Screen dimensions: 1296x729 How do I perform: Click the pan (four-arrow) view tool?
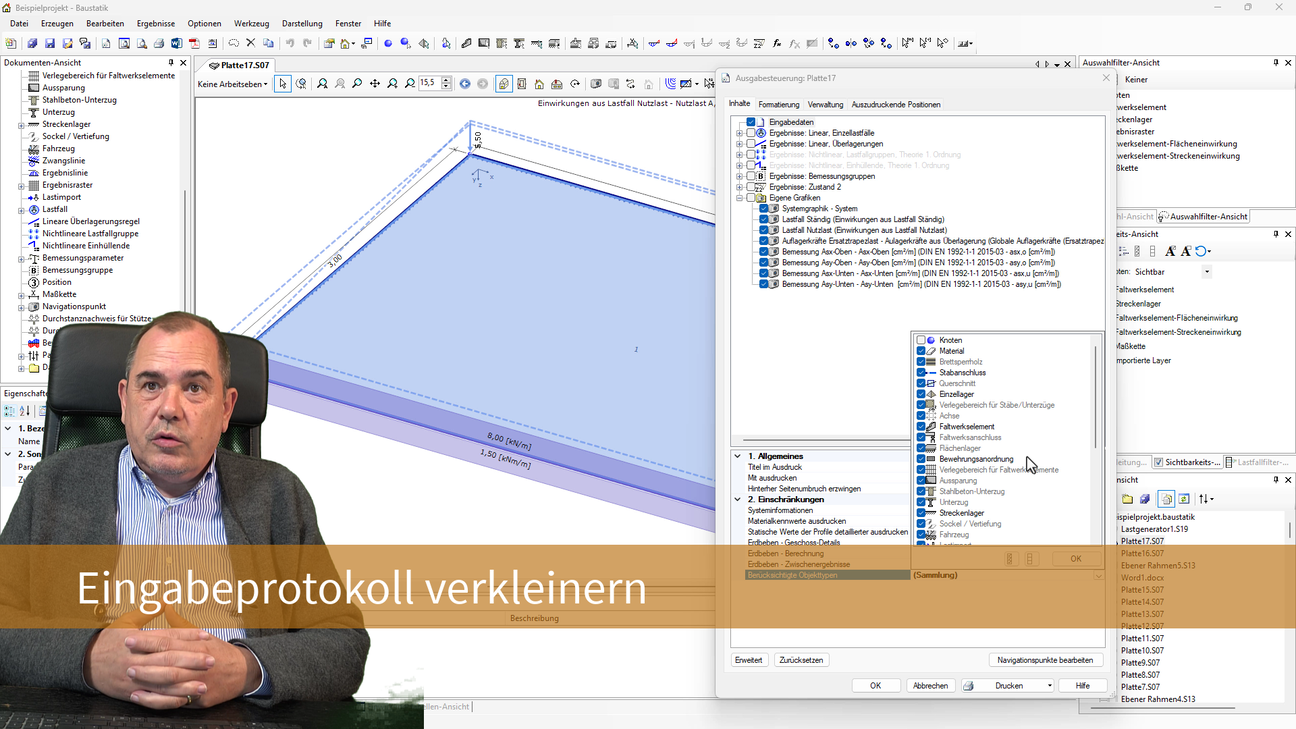coord(375,84)
